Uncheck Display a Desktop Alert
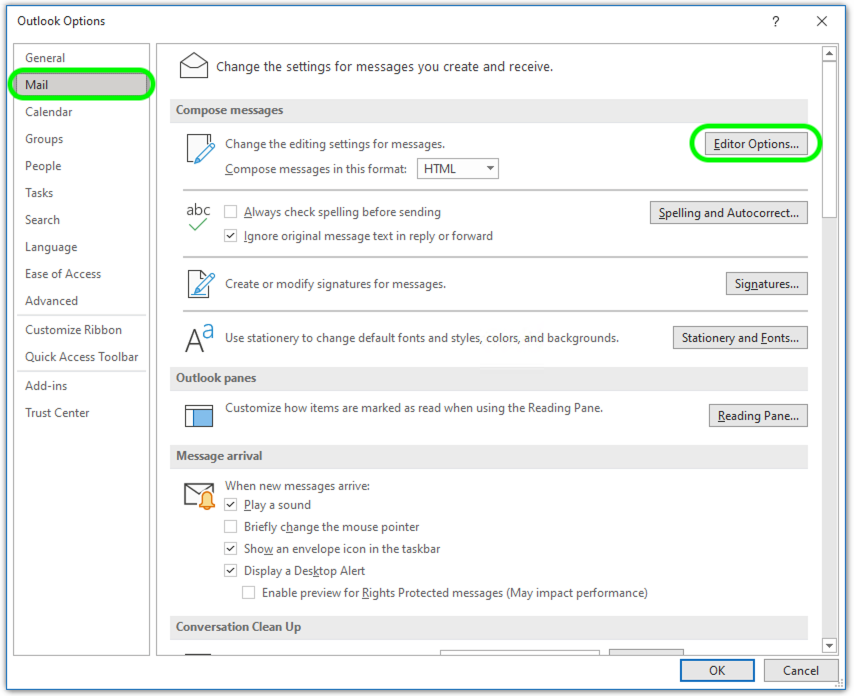Image resolution: width=858 pixels, height=696 pixels. (231, 571)
